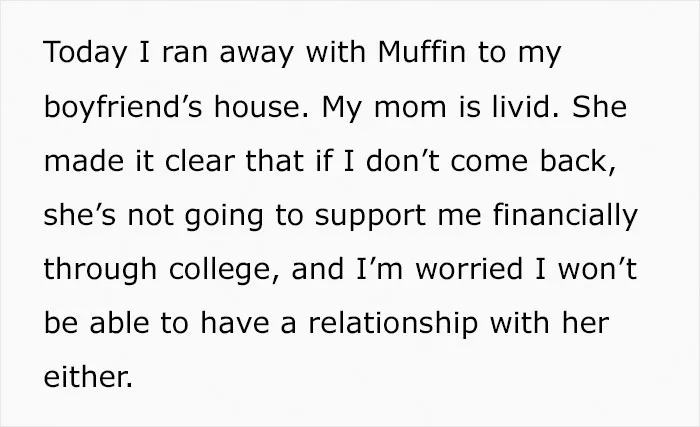Select the word "financially"
The image size is (700, 427).
(565, 215)
